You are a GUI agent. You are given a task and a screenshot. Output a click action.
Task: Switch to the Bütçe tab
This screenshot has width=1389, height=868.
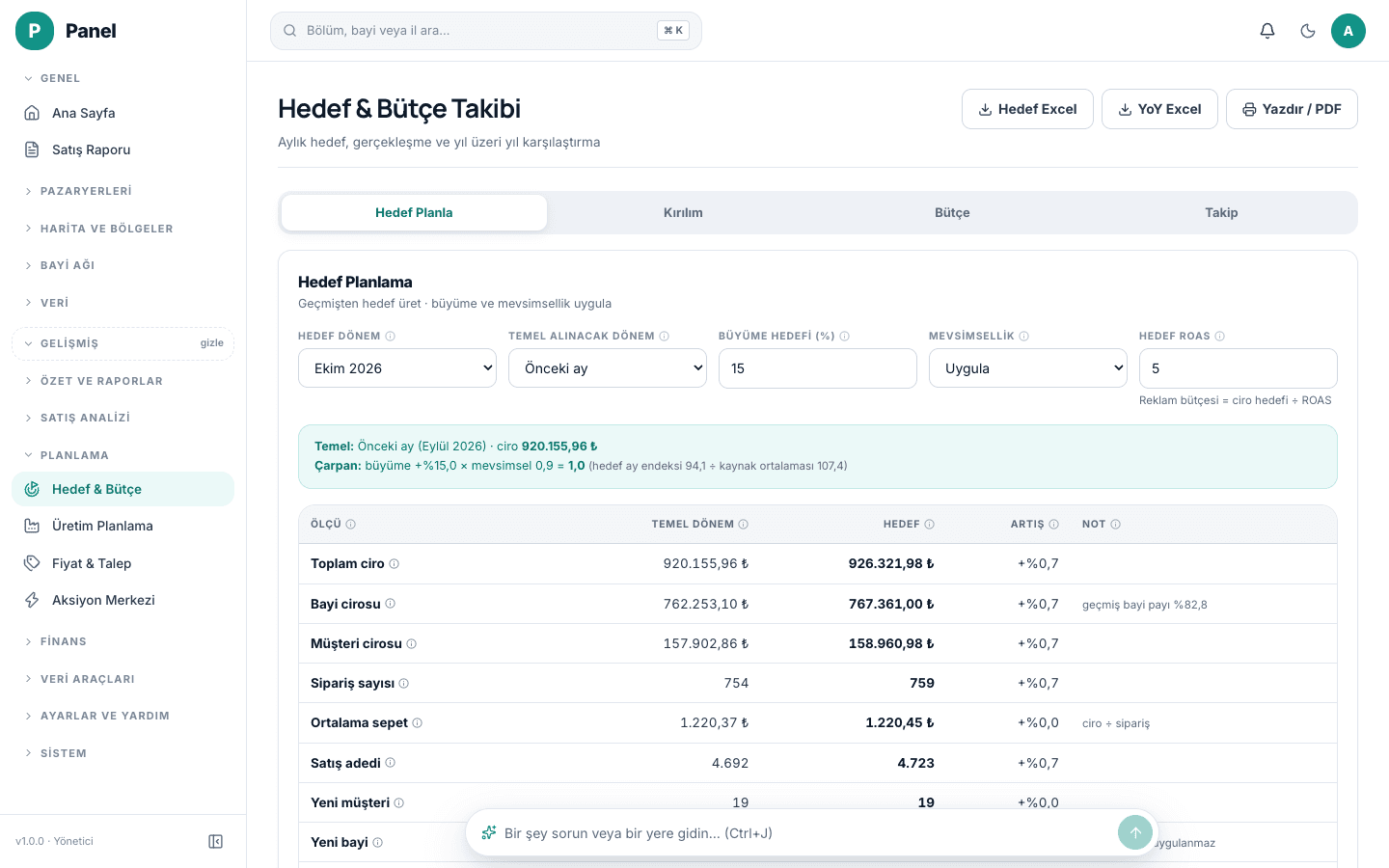point(952,212)
